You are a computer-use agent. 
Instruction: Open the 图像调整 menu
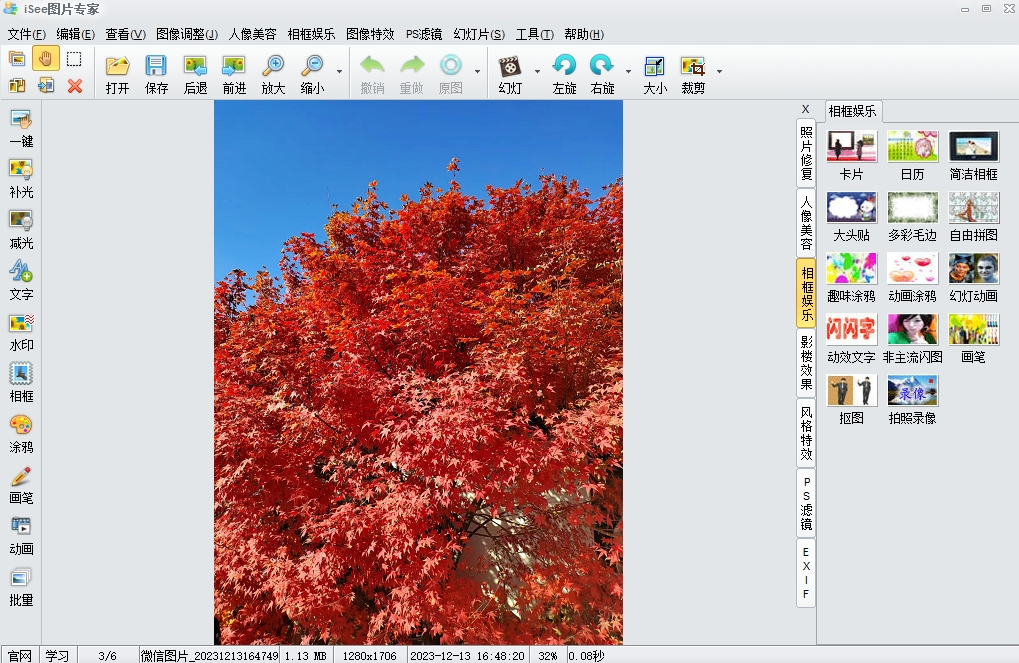pyautogui.click(x=186, y=34)
